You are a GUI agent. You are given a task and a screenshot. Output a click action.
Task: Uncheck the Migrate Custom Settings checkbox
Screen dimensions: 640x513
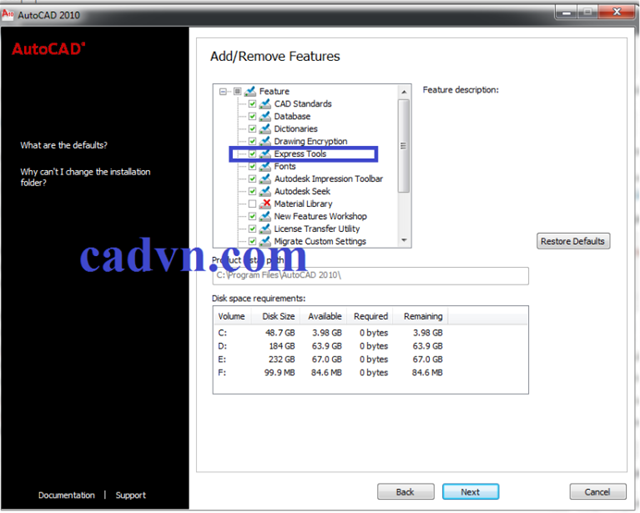(x=252, y=241)
